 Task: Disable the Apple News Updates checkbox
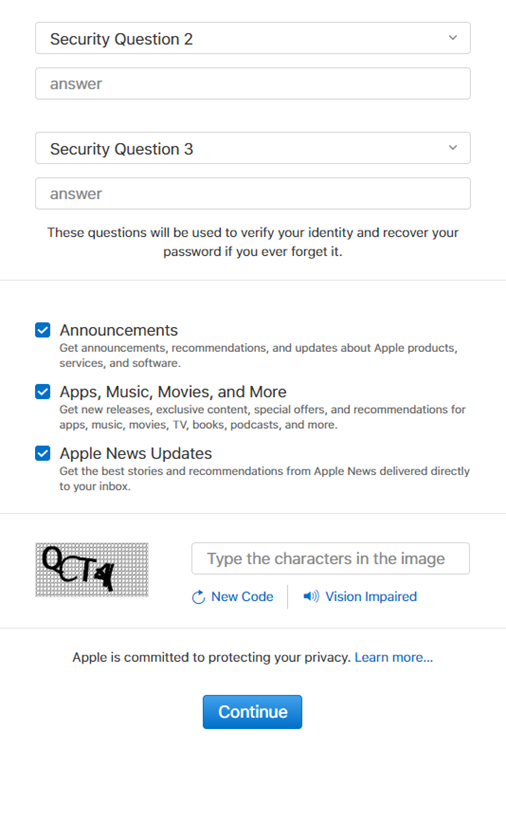(43, 453)
